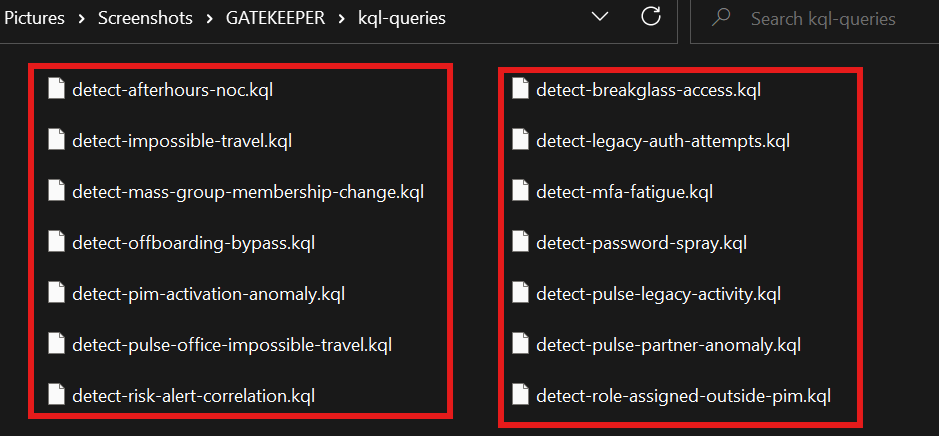Click detect-breakglass-access.kql file icon
The image size is (939, 436).
tap(520, 89)
